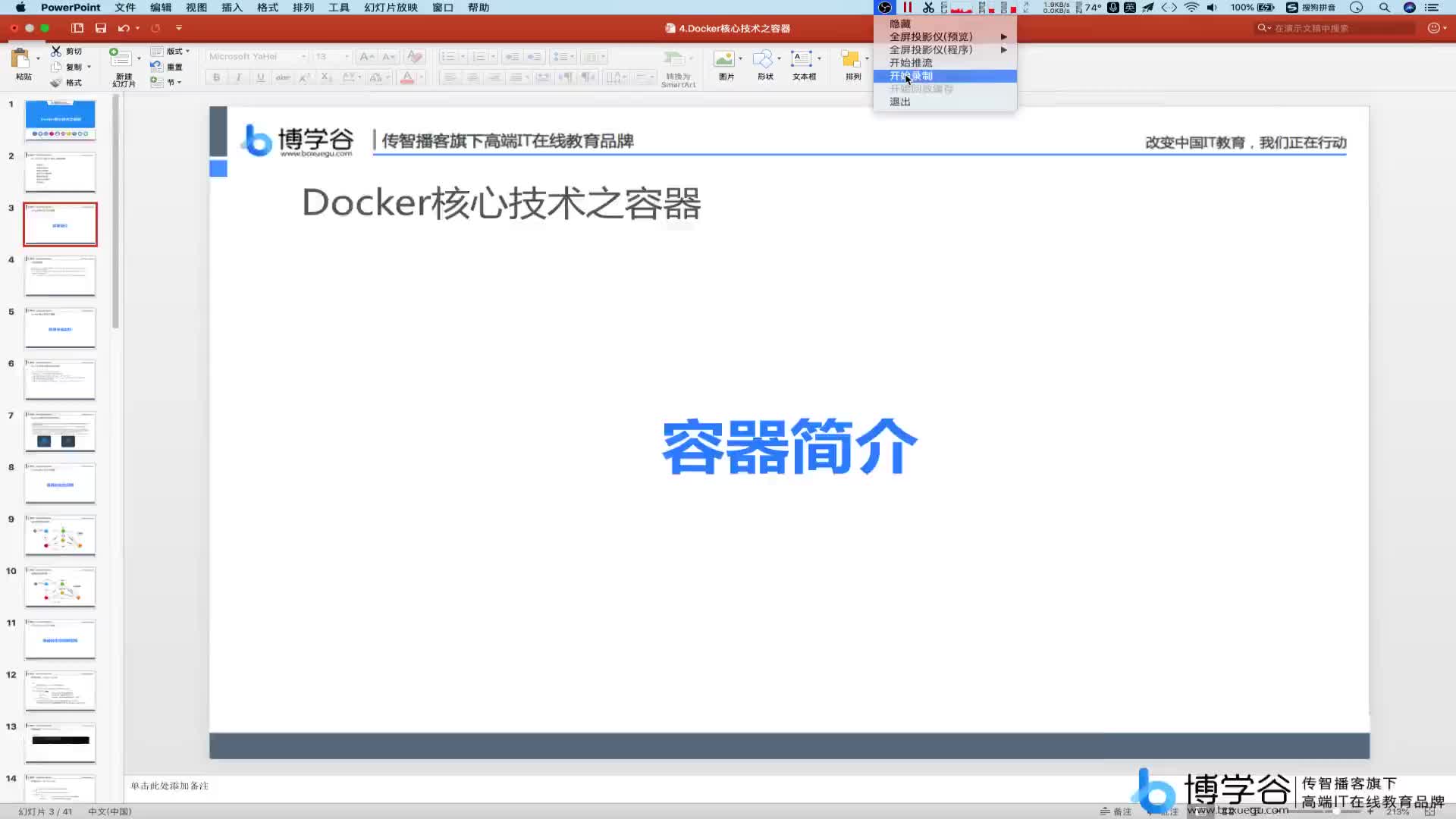This screenshot has width=1456, height=819.
Task: Click the Save icon in title bar
Action: 101,28
